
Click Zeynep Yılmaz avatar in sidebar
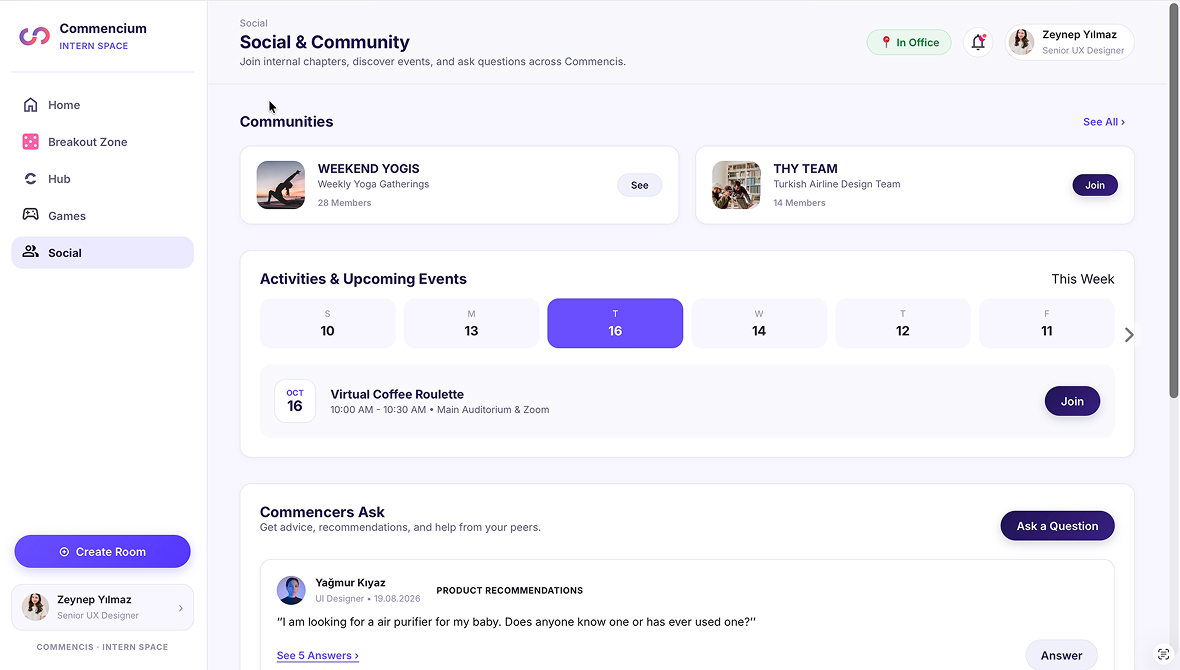[35, 607]
